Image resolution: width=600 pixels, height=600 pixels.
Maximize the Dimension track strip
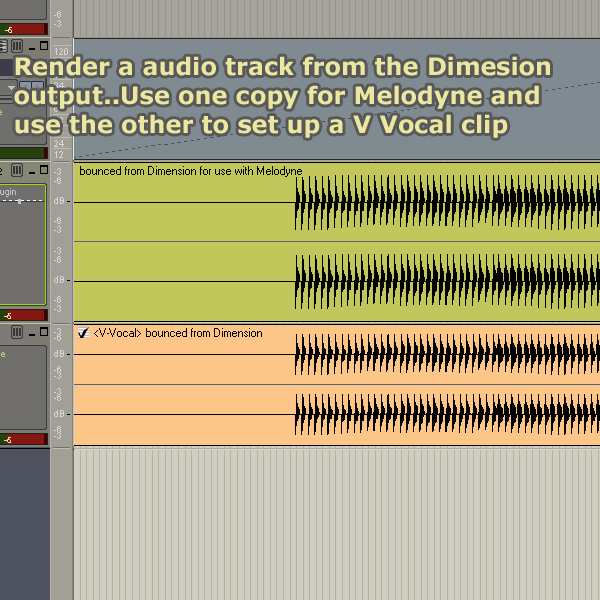(x=42, y=47)
